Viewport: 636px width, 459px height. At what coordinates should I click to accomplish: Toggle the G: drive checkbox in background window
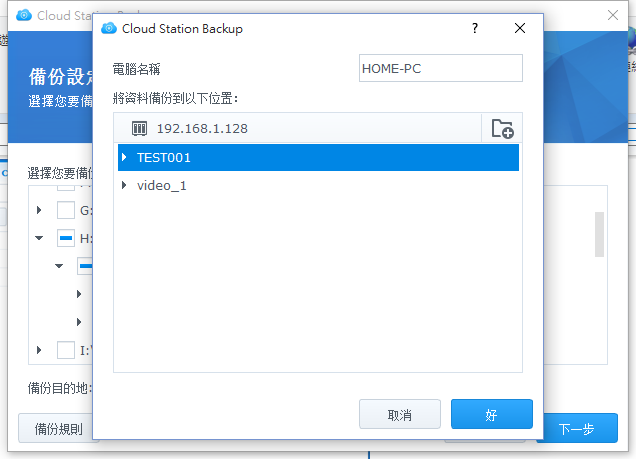[x=66, y=210]
